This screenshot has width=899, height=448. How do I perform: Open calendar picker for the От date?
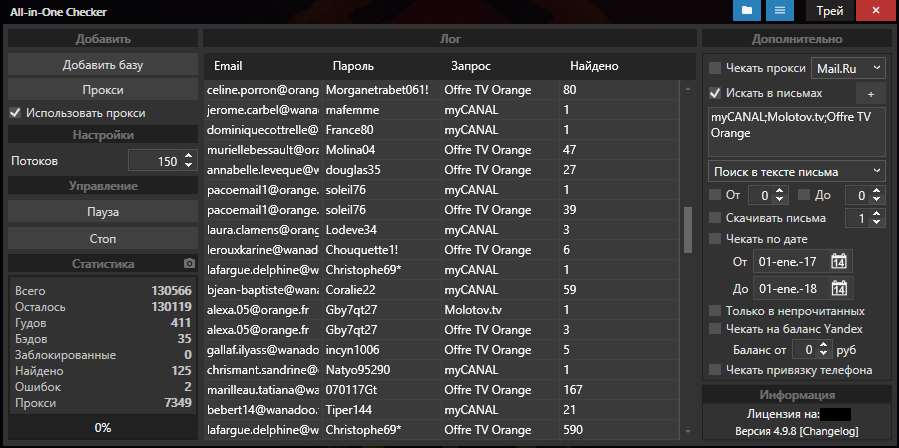click(x=839, y=262)
